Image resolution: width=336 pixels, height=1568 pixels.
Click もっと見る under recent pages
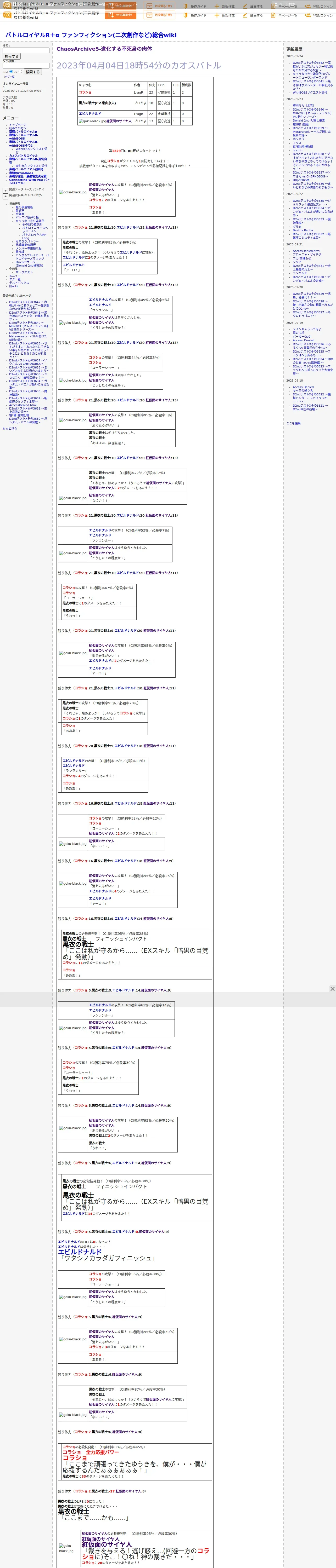click(10, 429)
